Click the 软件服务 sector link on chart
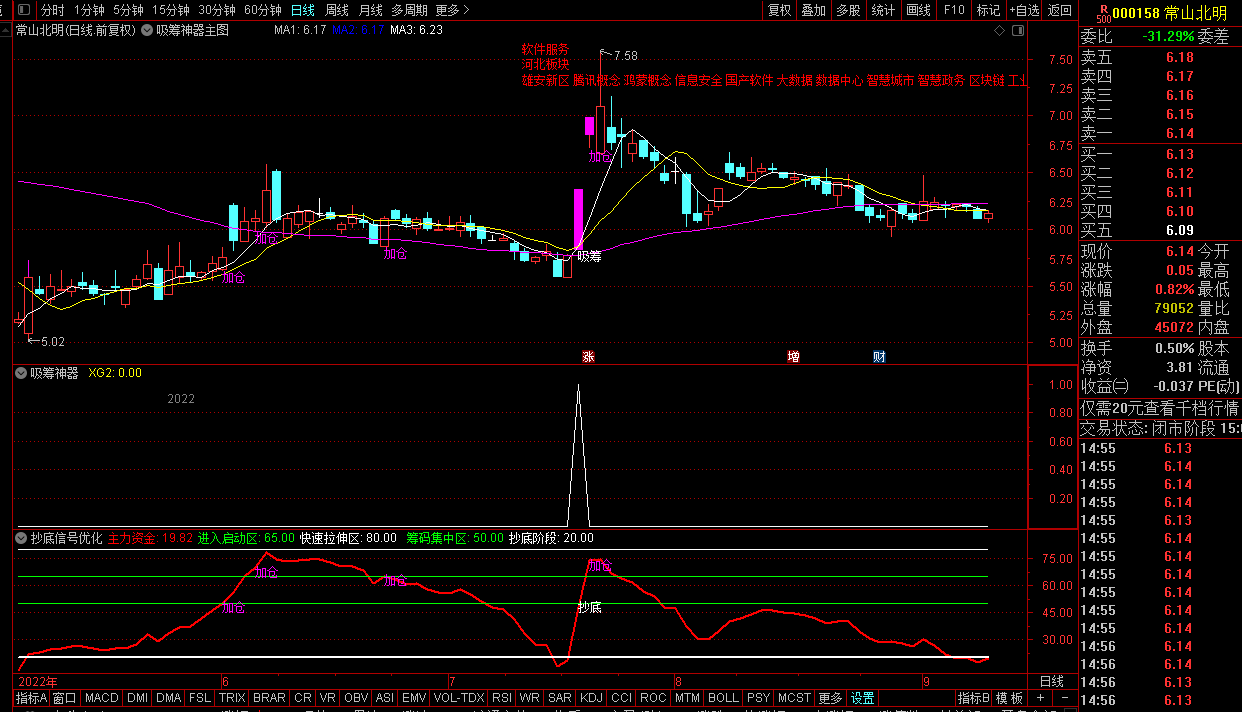Image resolution: width=1242 pixels, height=712 pixels. coord(544,49)
